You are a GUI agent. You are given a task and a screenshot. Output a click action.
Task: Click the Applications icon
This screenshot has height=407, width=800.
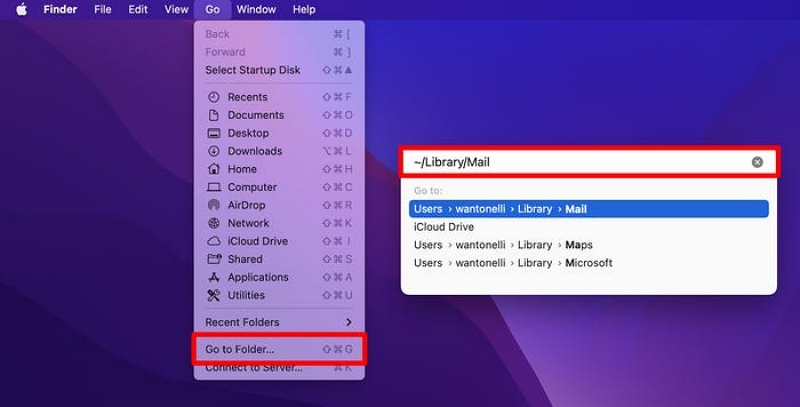tap(214, 277)
